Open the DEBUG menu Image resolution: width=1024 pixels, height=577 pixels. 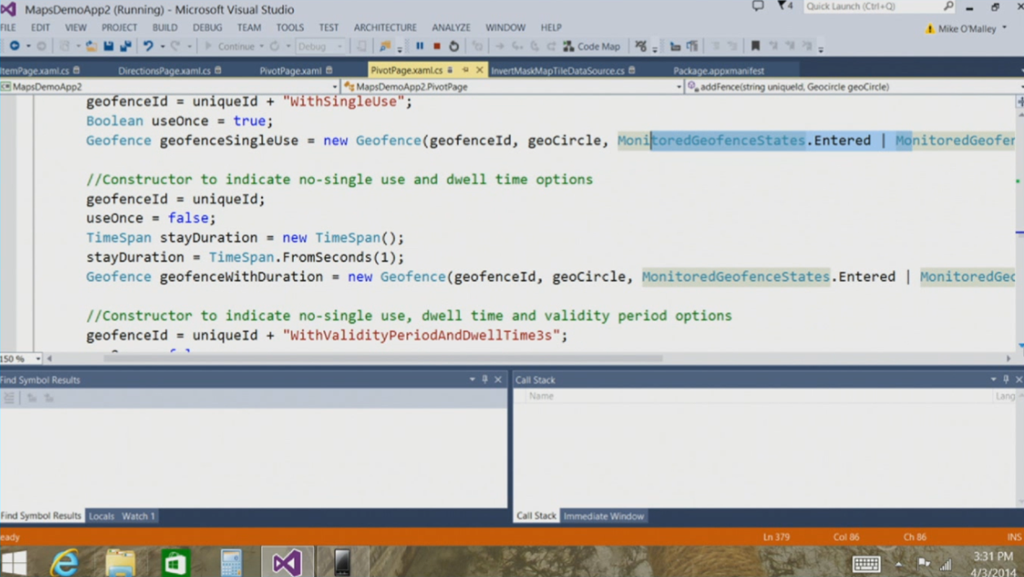207,27
